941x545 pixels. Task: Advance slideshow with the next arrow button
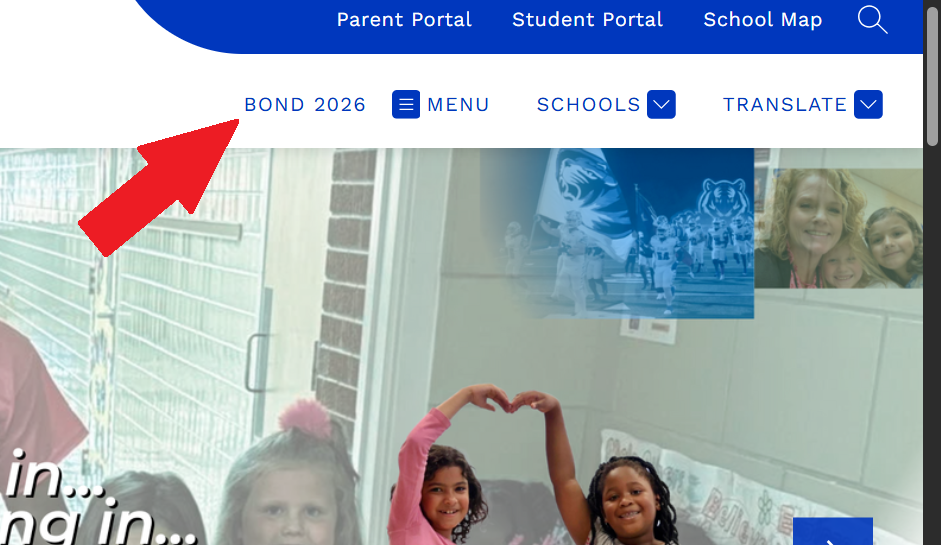[832, 532]
